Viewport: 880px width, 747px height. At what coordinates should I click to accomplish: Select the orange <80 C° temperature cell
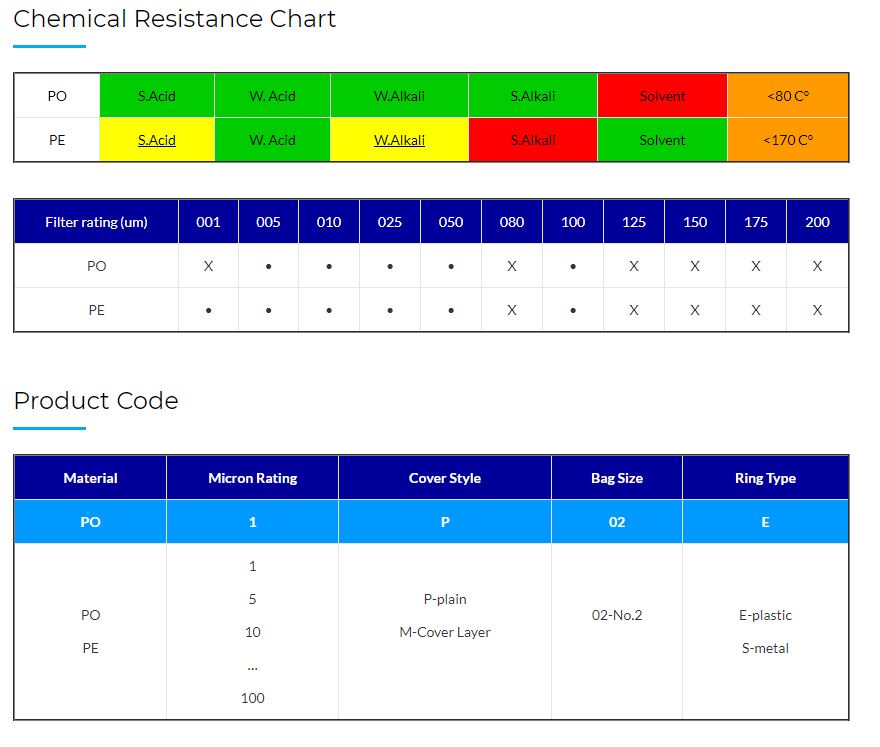tap(788, 96)
